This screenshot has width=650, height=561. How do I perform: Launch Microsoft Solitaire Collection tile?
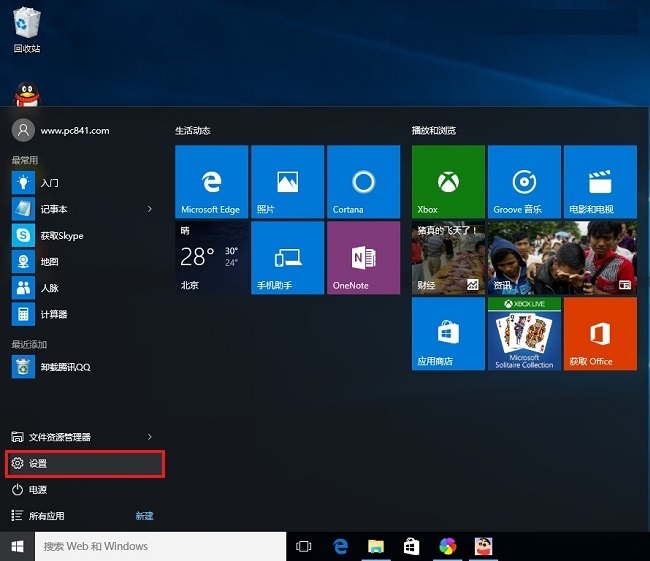(x=524, y=334)
